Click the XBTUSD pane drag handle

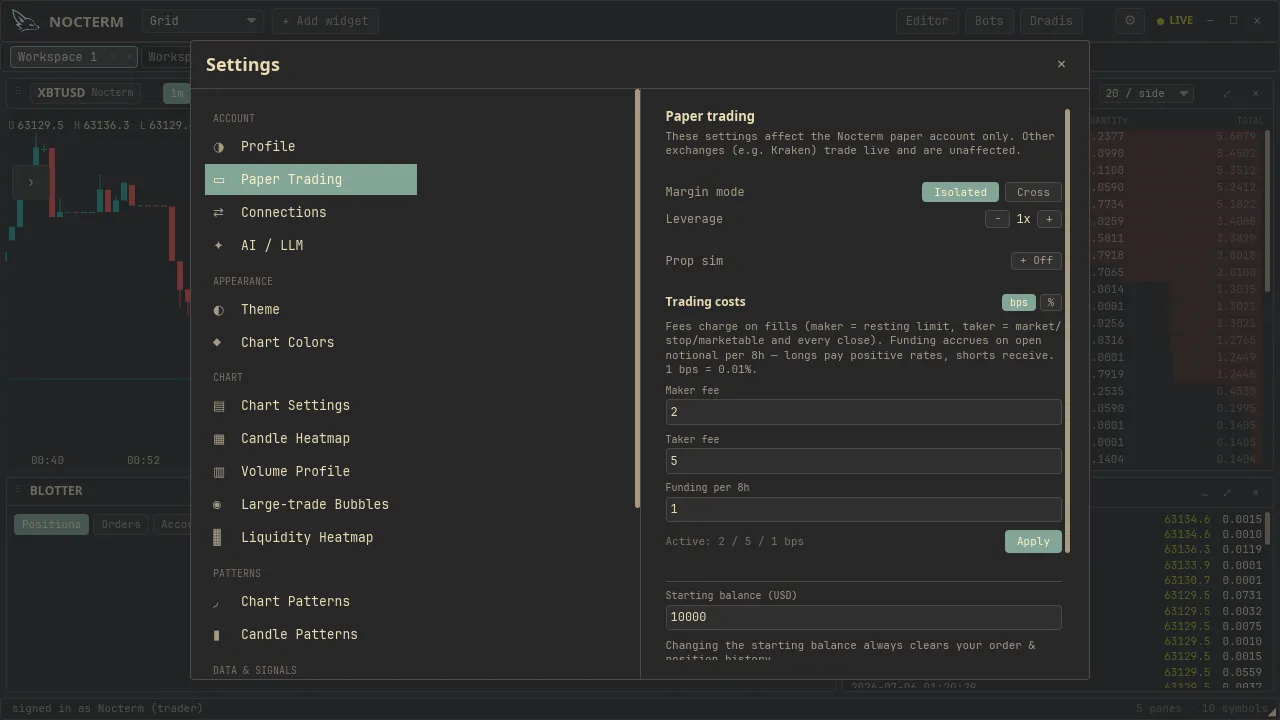18,93
